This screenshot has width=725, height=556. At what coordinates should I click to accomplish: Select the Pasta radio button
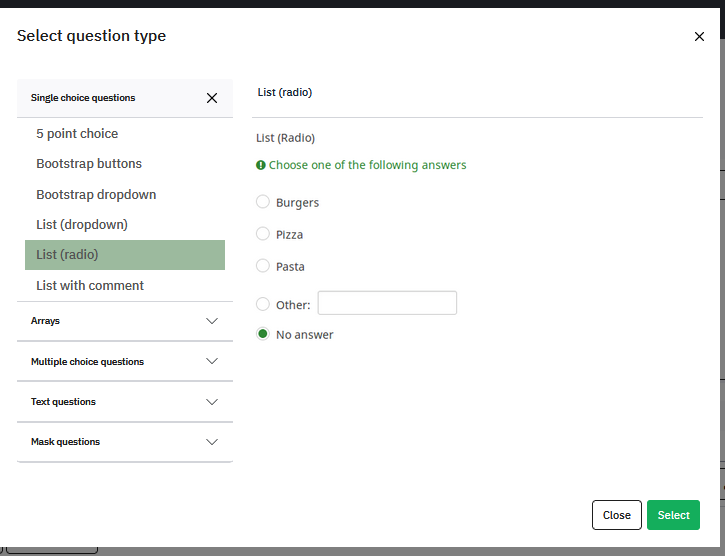pos(263,266)
